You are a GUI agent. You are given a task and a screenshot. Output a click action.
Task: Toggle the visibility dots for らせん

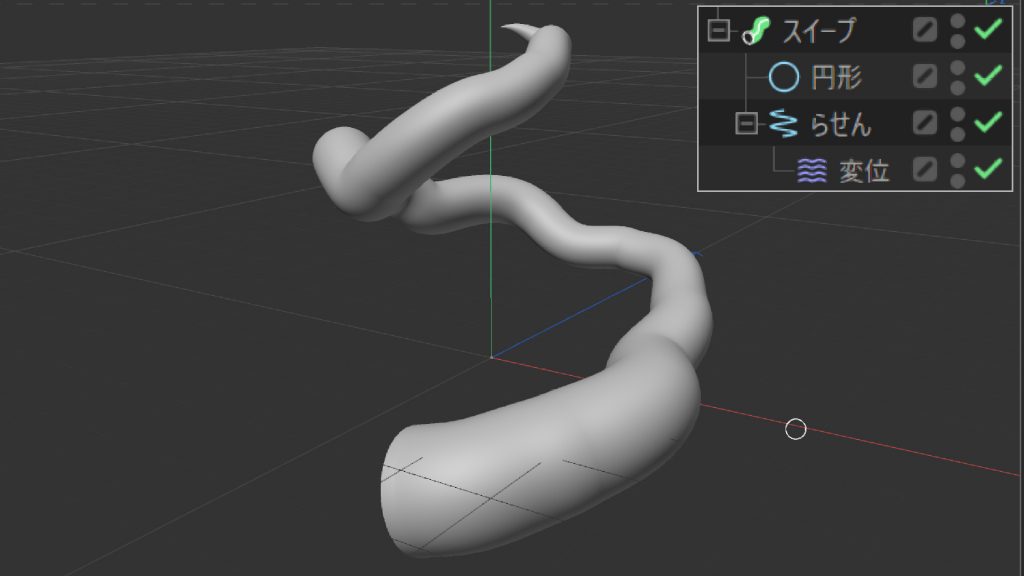[958, 123]
